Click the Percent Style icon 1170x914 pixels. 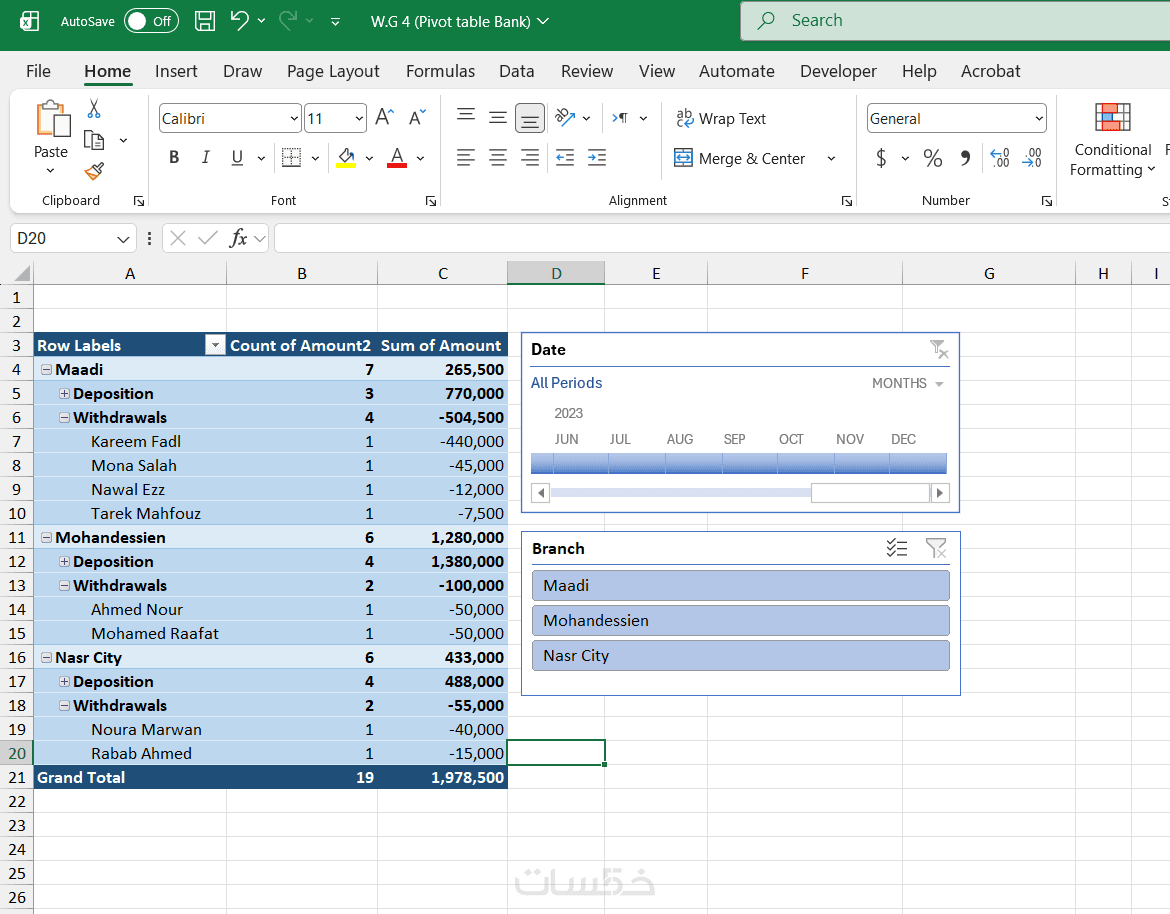(x=932, y=158)
